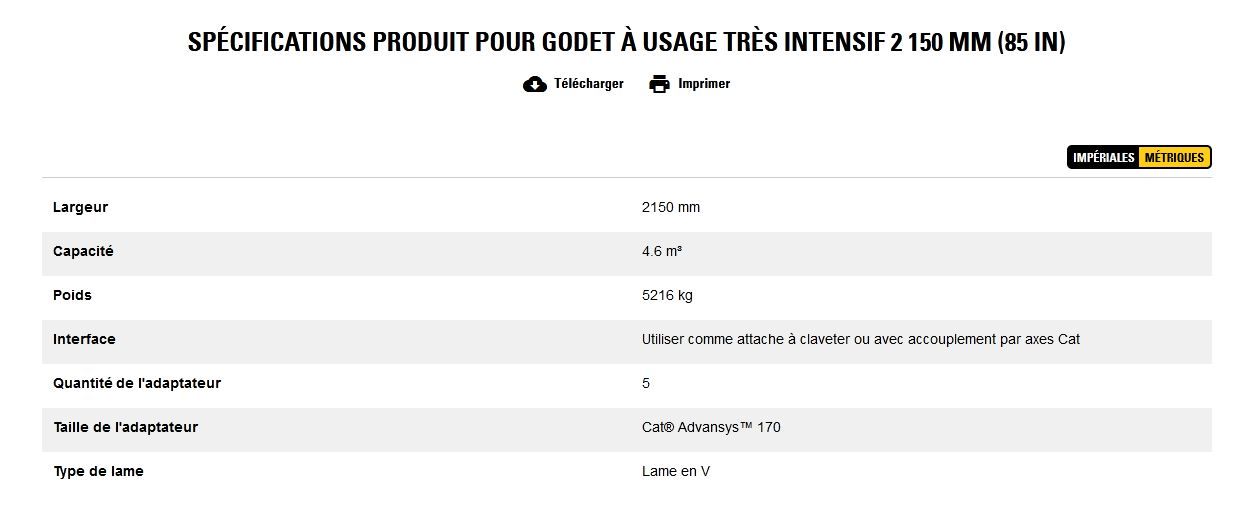The width and height of the screenshot is (1247, 513).
Task: Select the Capacité row label
Action: coord(83,252)
